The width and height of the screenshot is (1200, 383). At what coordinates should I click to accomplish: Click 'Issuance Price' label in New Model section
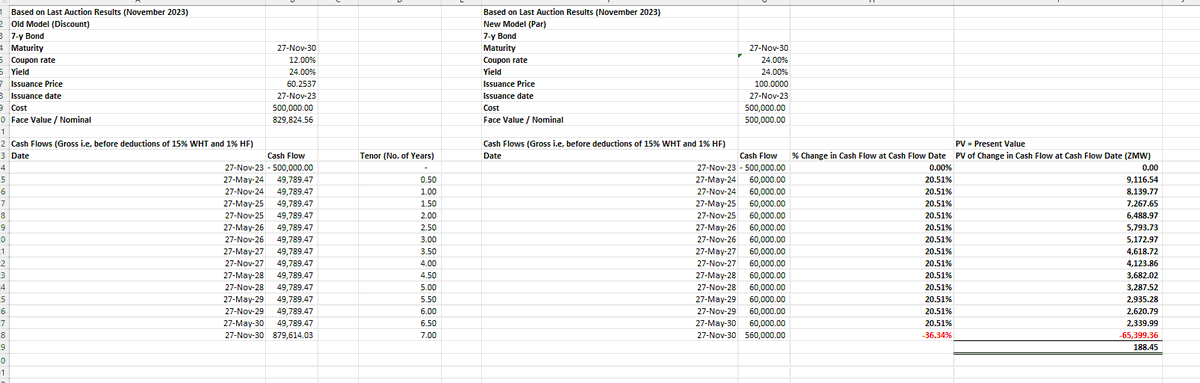coord(509,84)
